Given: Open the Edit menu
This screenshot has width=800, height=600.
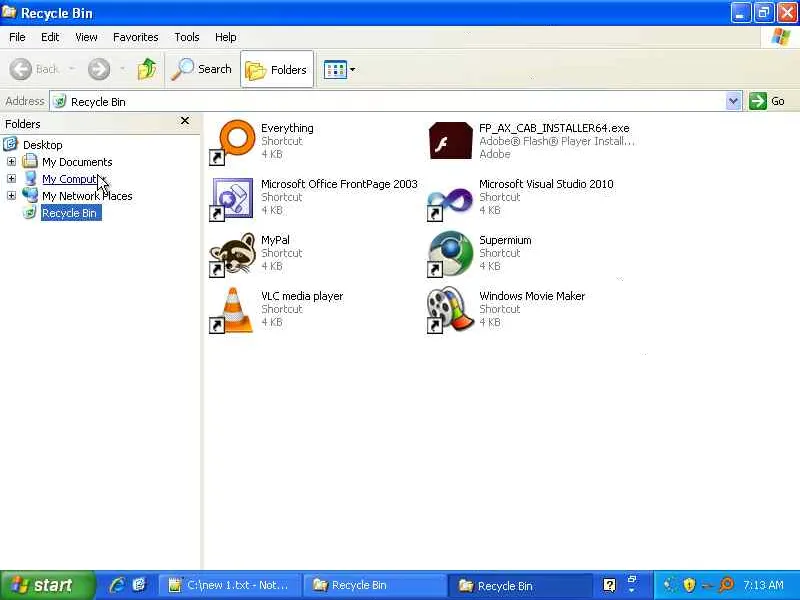Looking at the screenshot, I should (x=50, y=37).
